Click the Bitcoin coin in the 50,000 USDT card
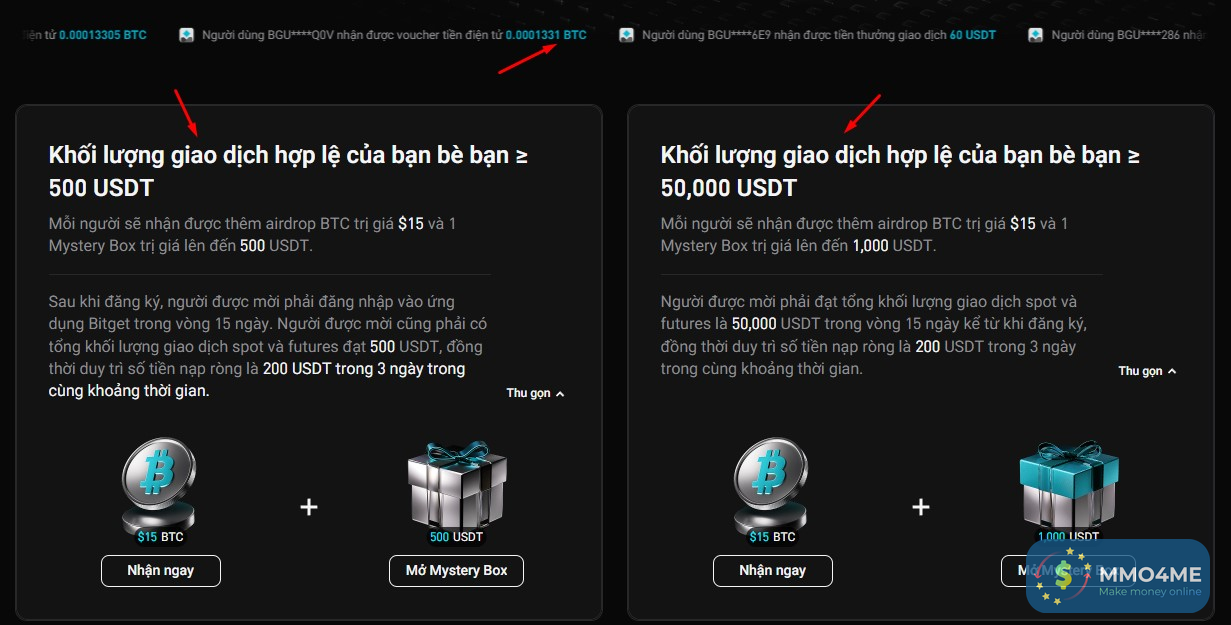The height and width of the screenshot is (625, 1231). coord(770,484)
